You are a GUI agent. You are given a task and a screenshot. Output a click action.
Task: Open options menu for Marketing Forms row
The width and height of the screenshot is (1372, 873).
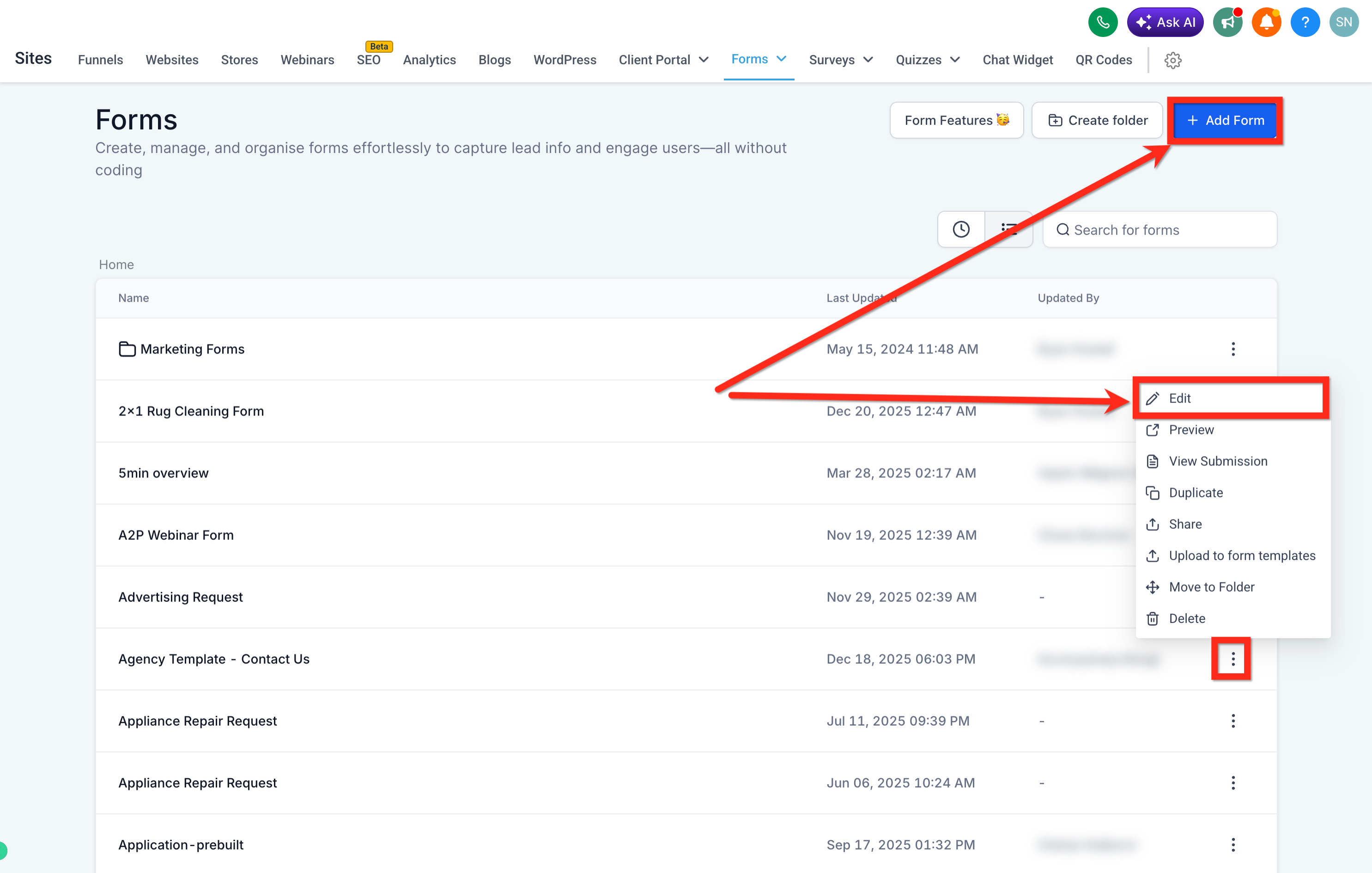(x=1233, y=349)
